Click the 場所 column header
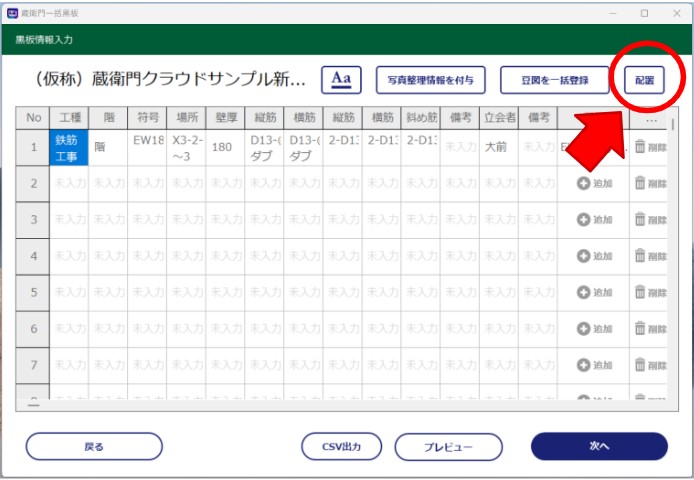The width and height of the screenshot is (694, 480). pos(186,118)
